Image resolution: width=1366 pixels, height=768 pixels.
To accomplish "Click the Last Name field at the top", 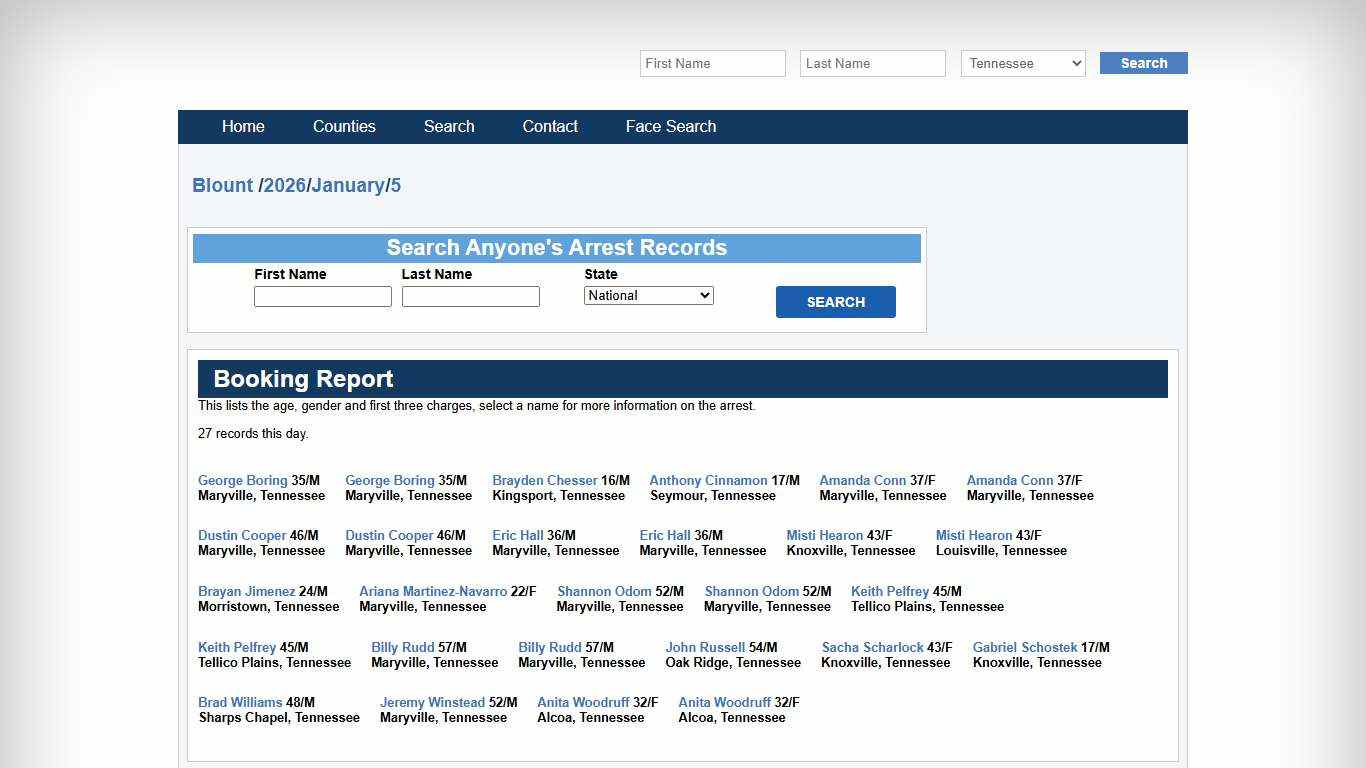I will pos(871,63).
